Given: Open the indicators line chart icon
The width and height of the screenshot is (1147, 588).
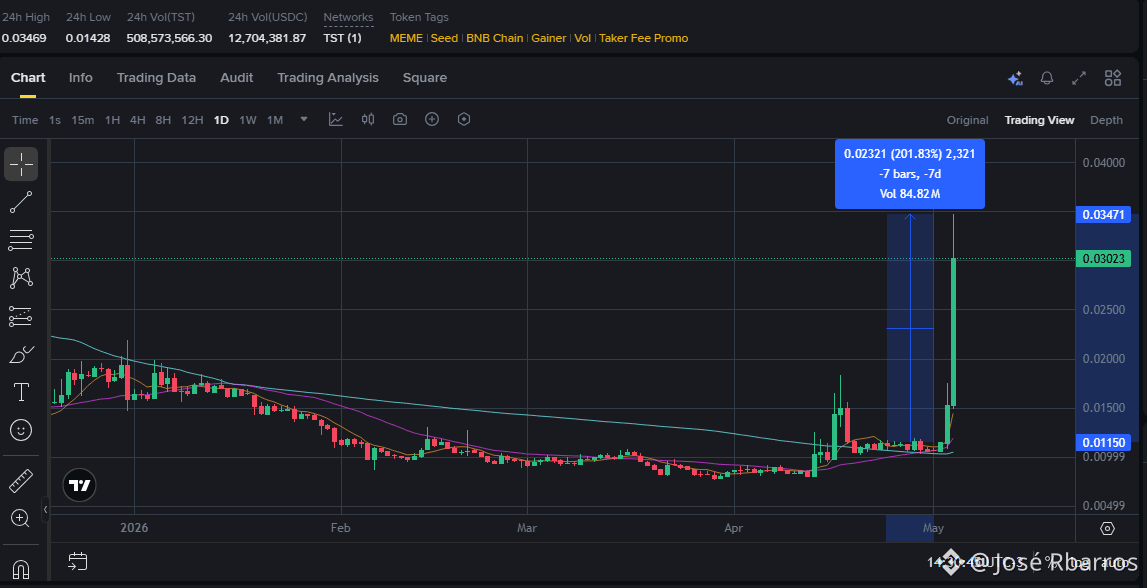Looking at the screenshot, I should [x=336, y=119].
